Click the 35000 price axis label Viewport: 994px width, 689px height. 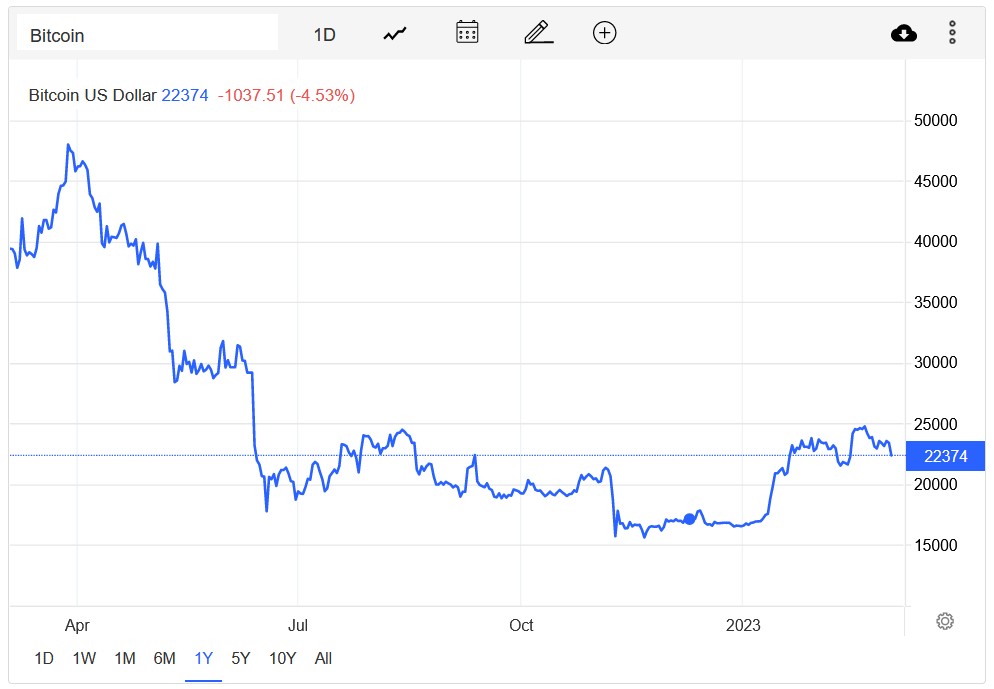935,302
